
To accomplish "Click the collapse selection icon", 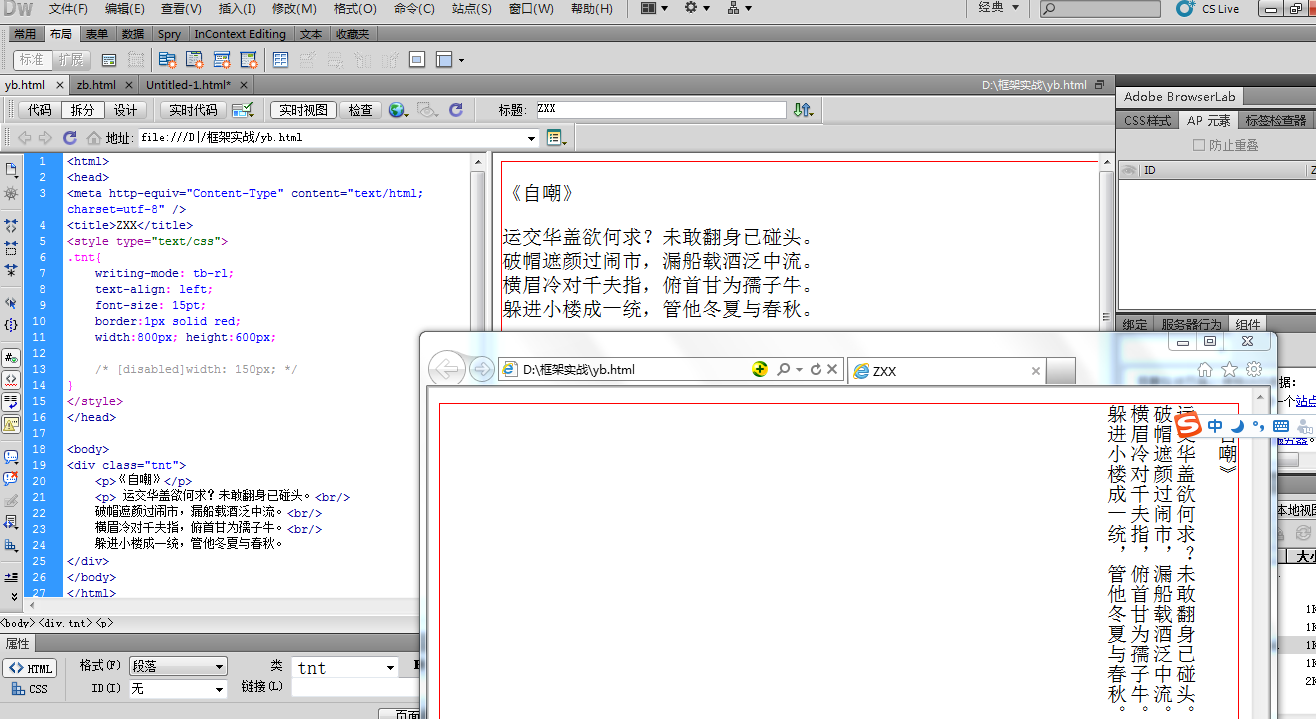I will (11, 247).
